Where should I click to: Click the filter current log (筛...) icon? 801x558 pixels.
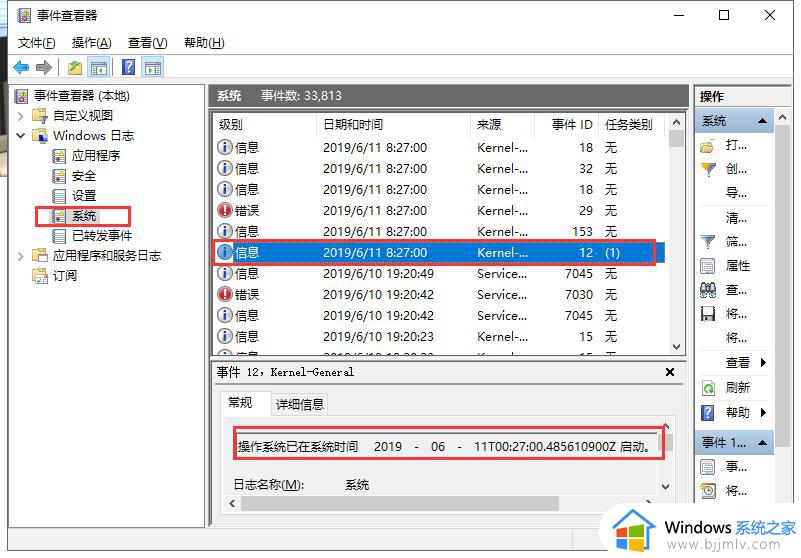tap(708, 242)
